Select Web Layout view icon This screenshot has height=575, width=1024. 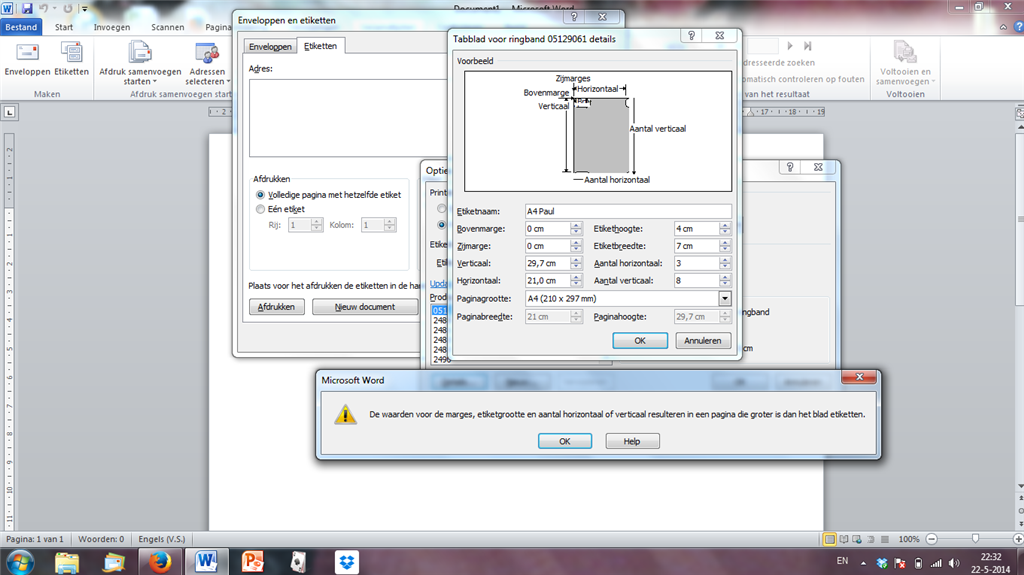click(x=857, y=539)
